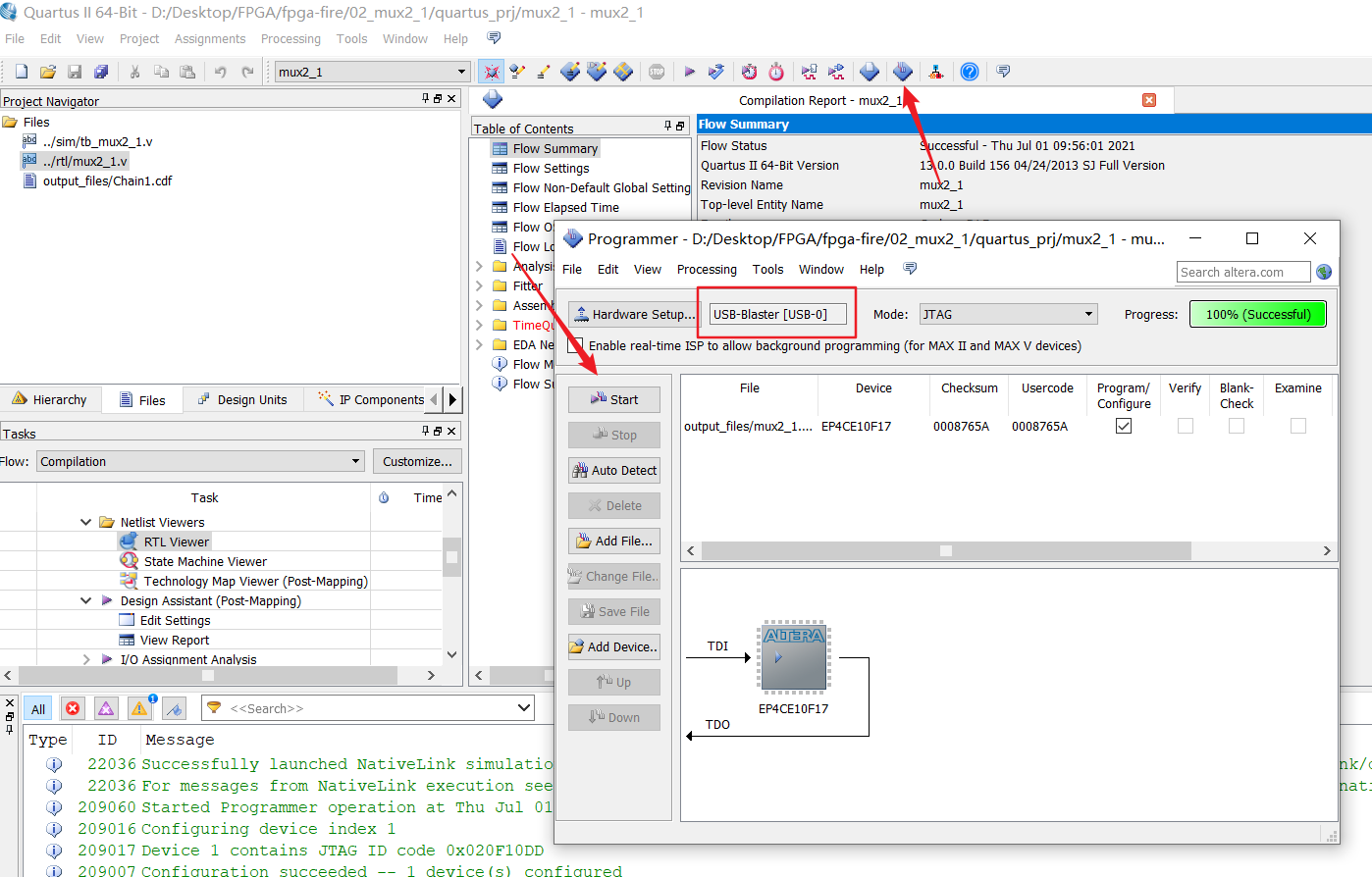Enable real-time ISP checkbox

575,345
